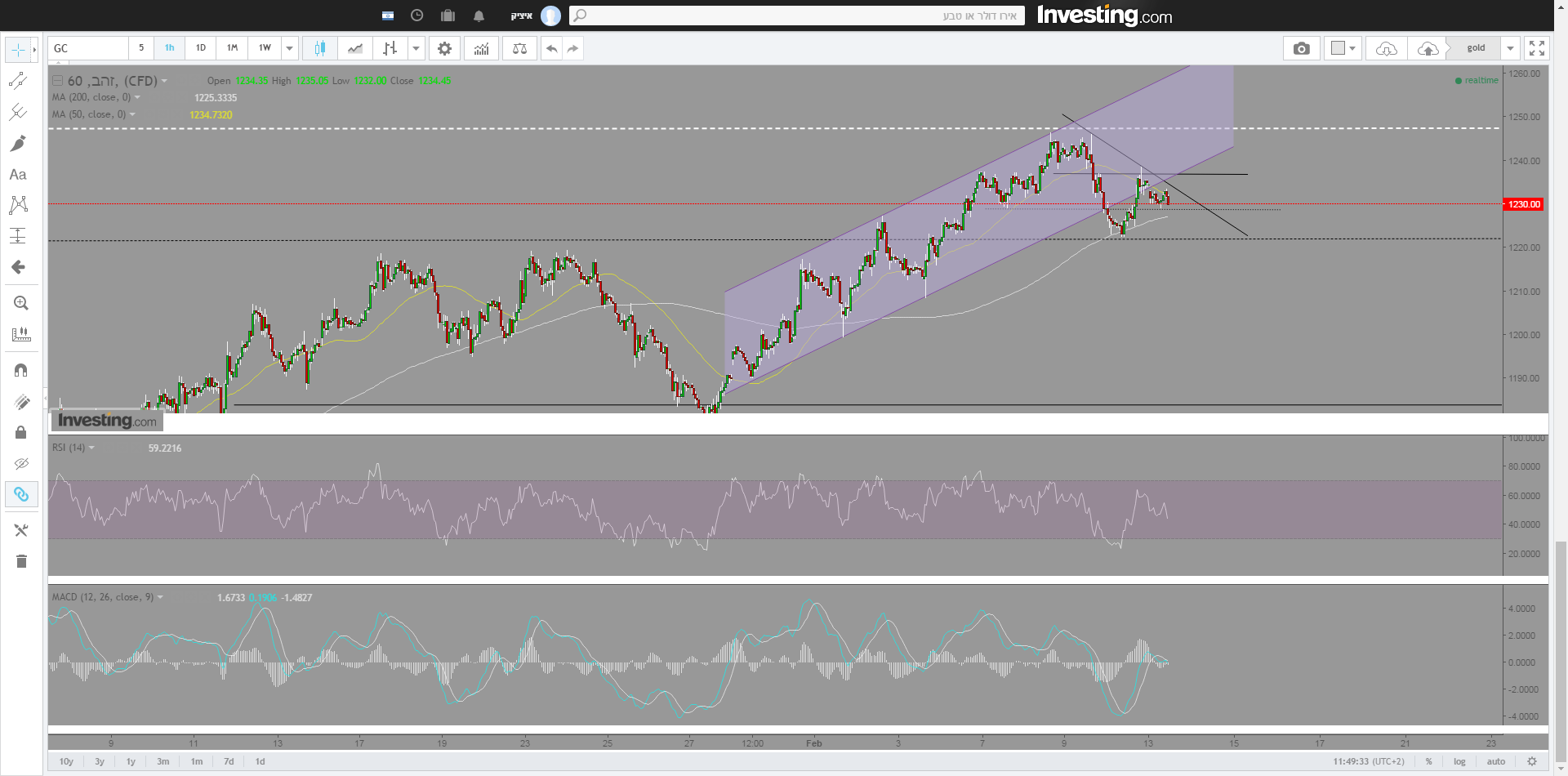
Task: Select the brush drawing tool
Action: (18, 144)
